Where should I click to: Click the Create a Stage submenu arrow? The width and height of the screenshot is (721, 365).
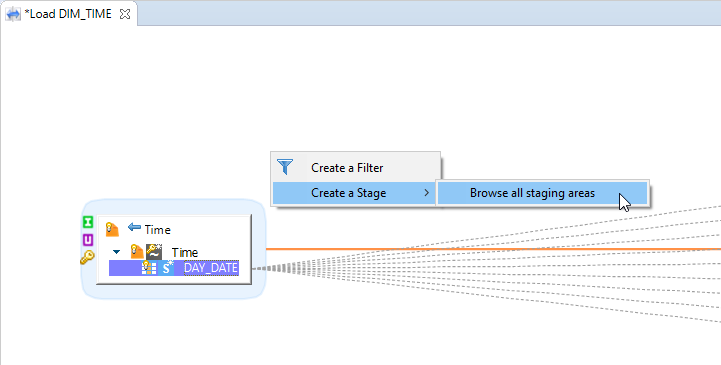[427, 193]
